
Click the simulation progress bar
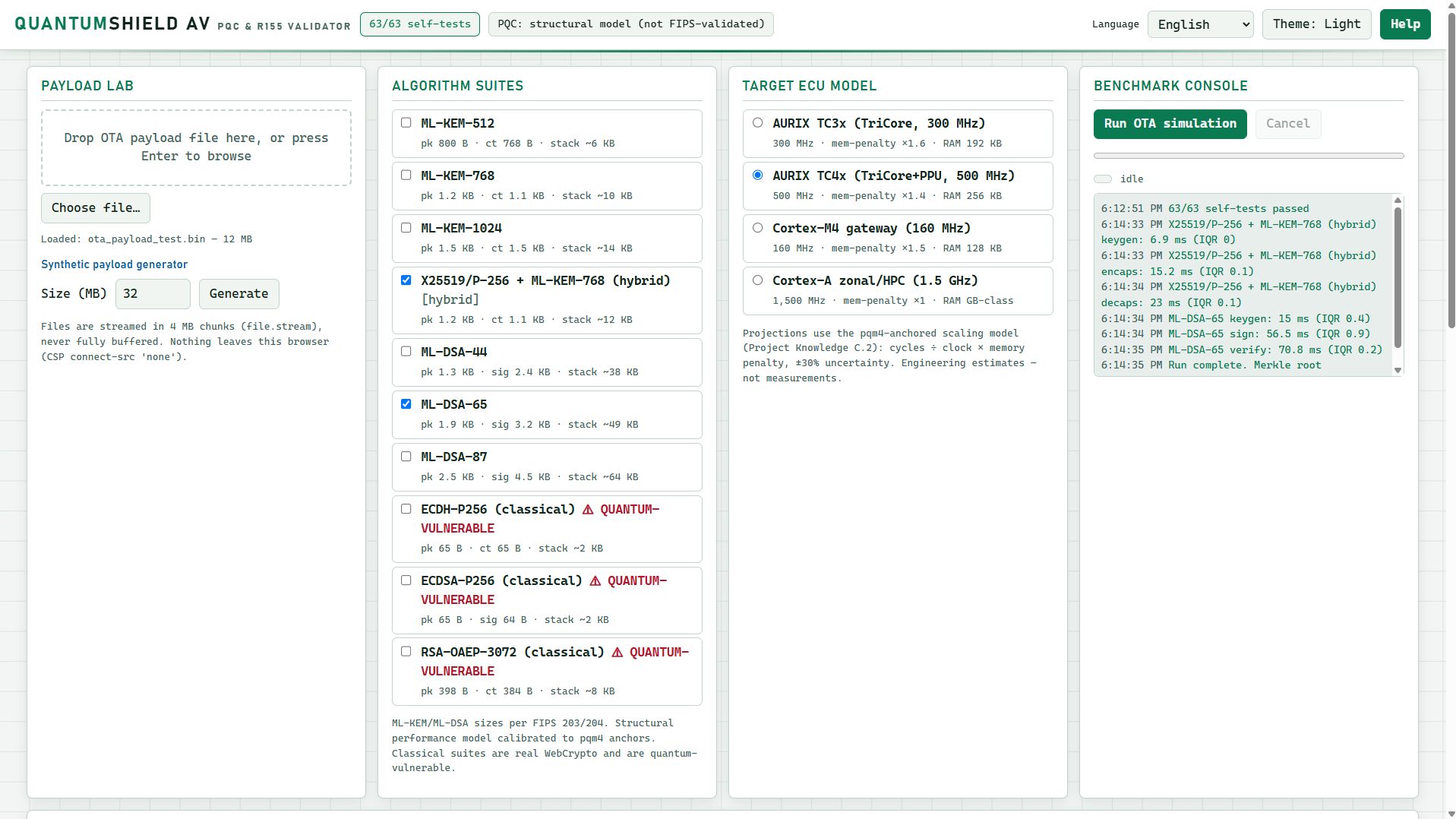1249,156
